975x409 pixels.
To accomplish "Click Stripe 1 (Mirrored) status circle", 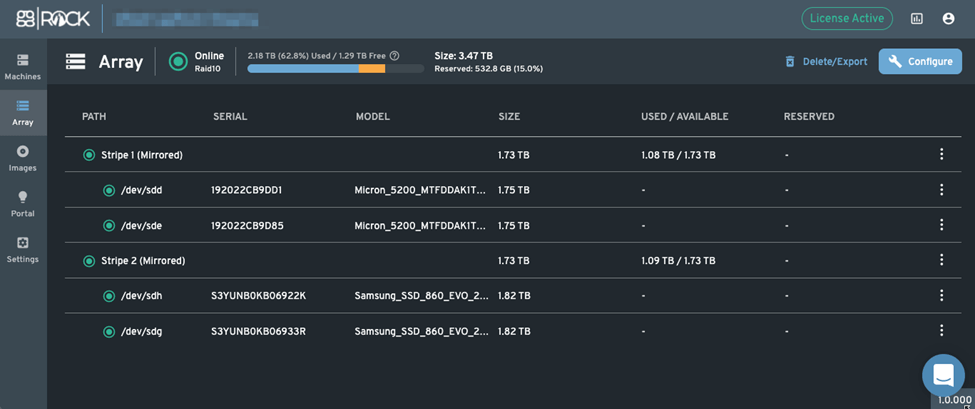I will [x=89, y=155].
